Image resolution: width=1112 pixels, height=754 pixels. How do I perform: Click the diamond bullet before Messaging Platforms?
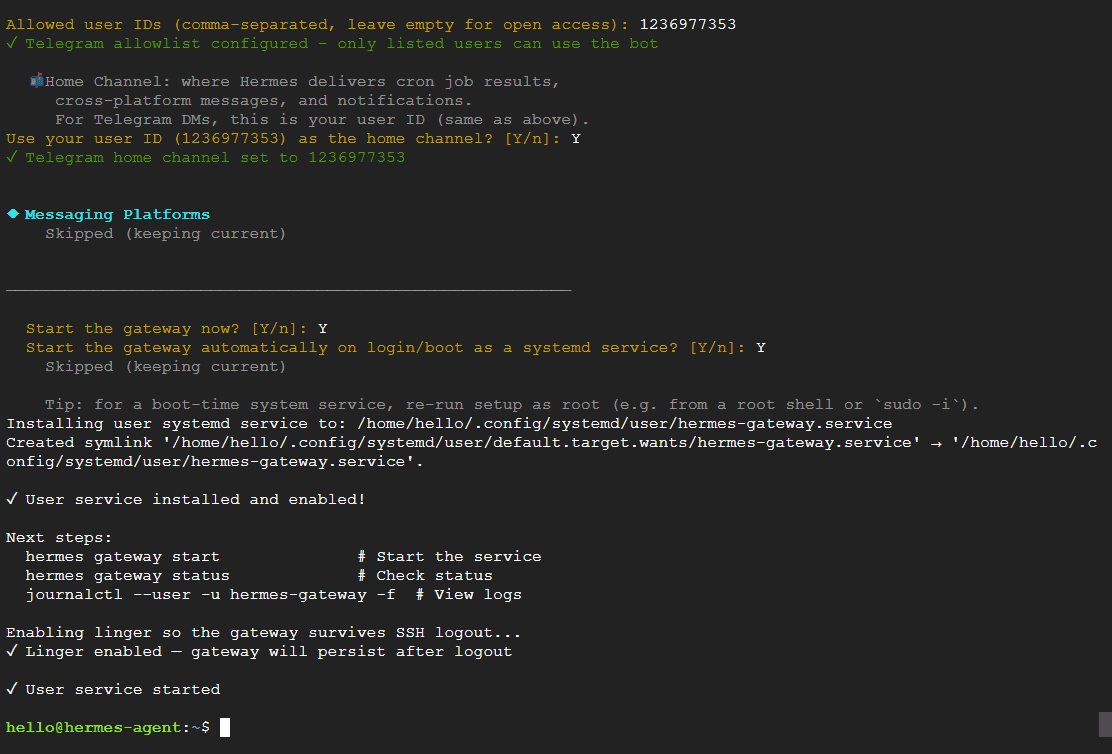(x=13, y=214)
